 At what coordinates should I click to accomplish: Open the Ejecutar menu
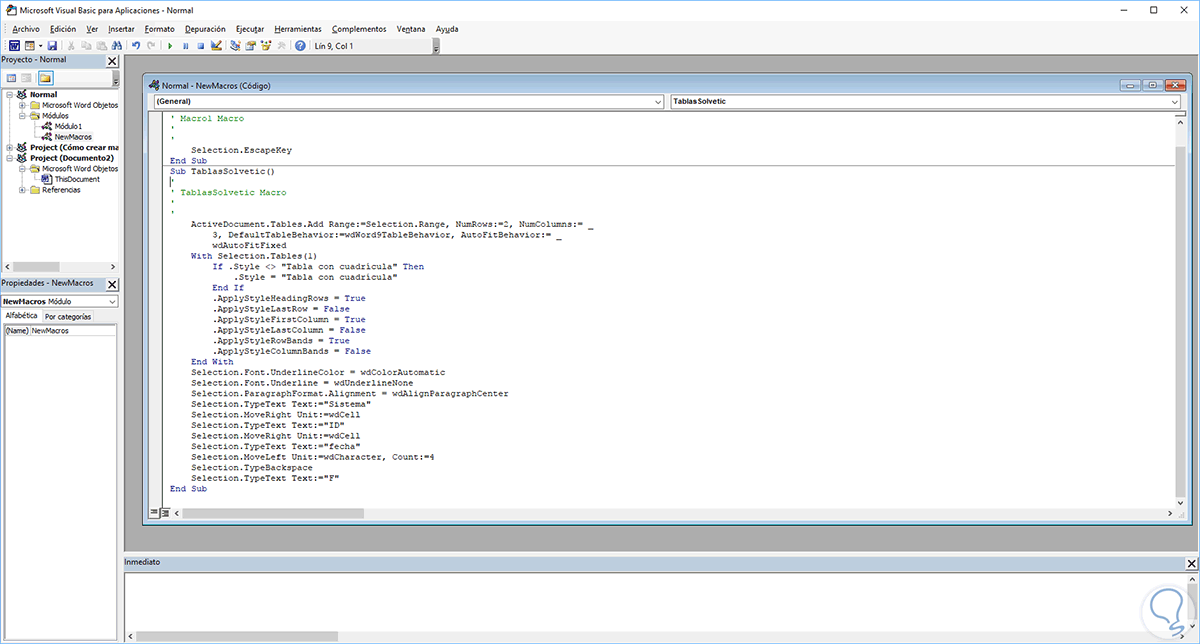point(250,29)
